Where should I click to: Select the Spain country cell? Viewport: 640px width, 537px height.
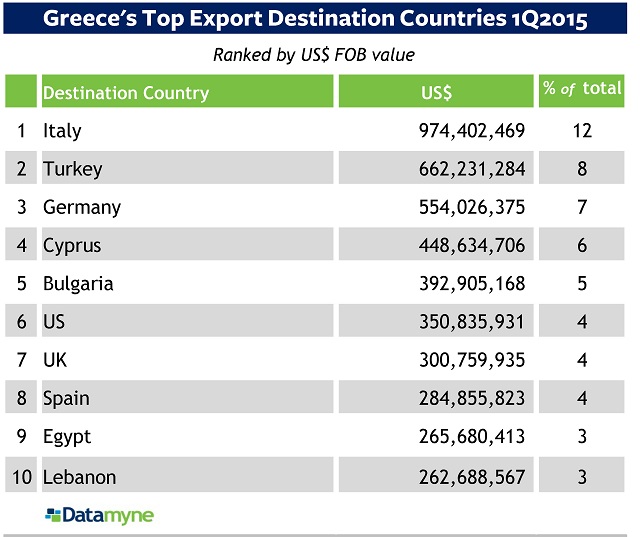point(66,399)
